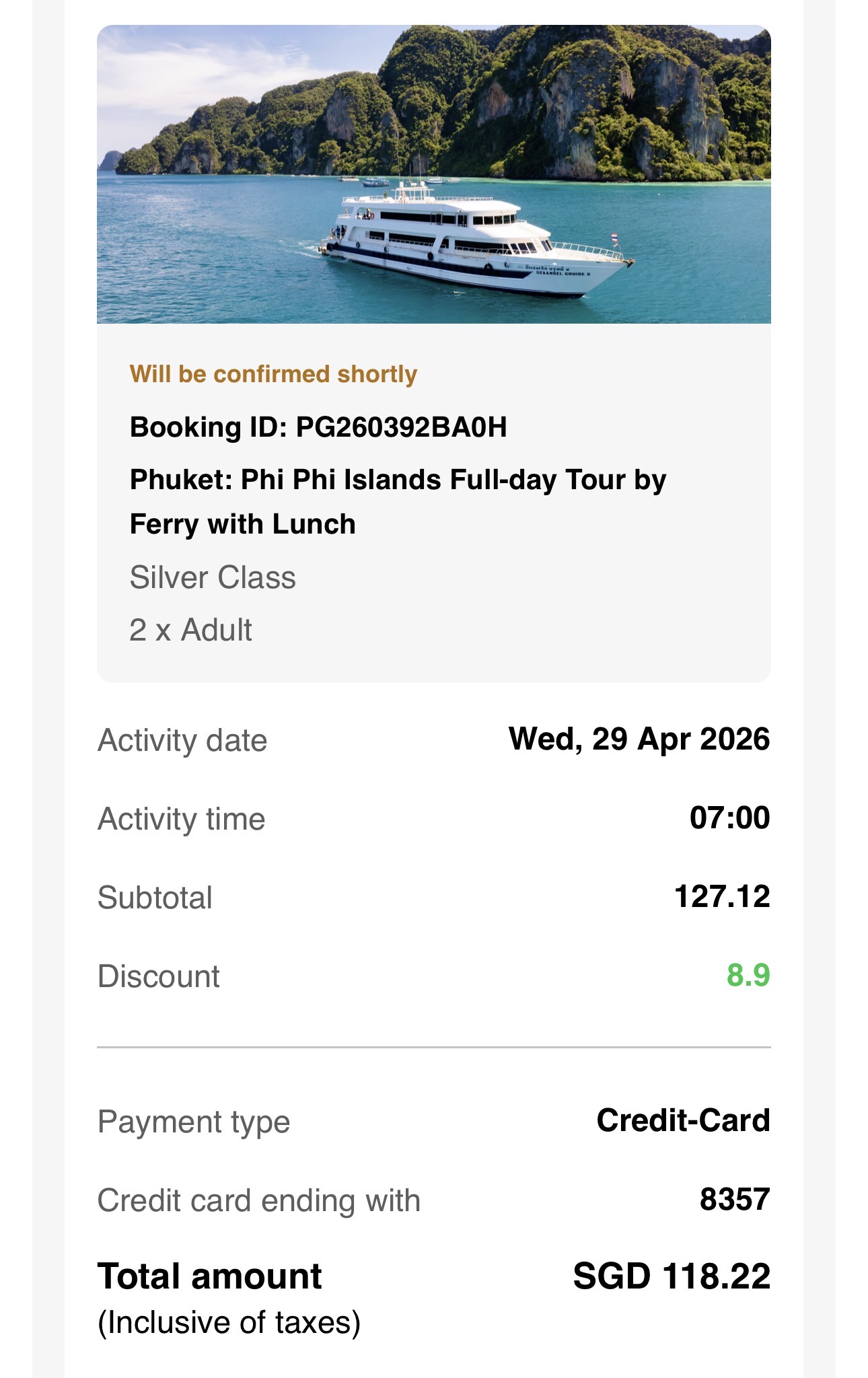Tap the "2 x Adult" quantity line
868x1378 pixels.
coord(190,630)
